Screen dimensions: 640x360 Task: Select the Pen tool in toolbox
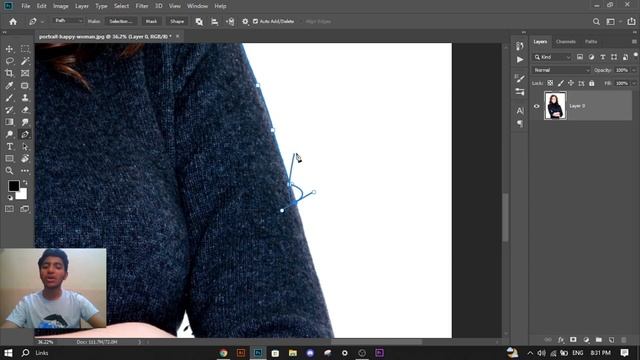(25, 134)
